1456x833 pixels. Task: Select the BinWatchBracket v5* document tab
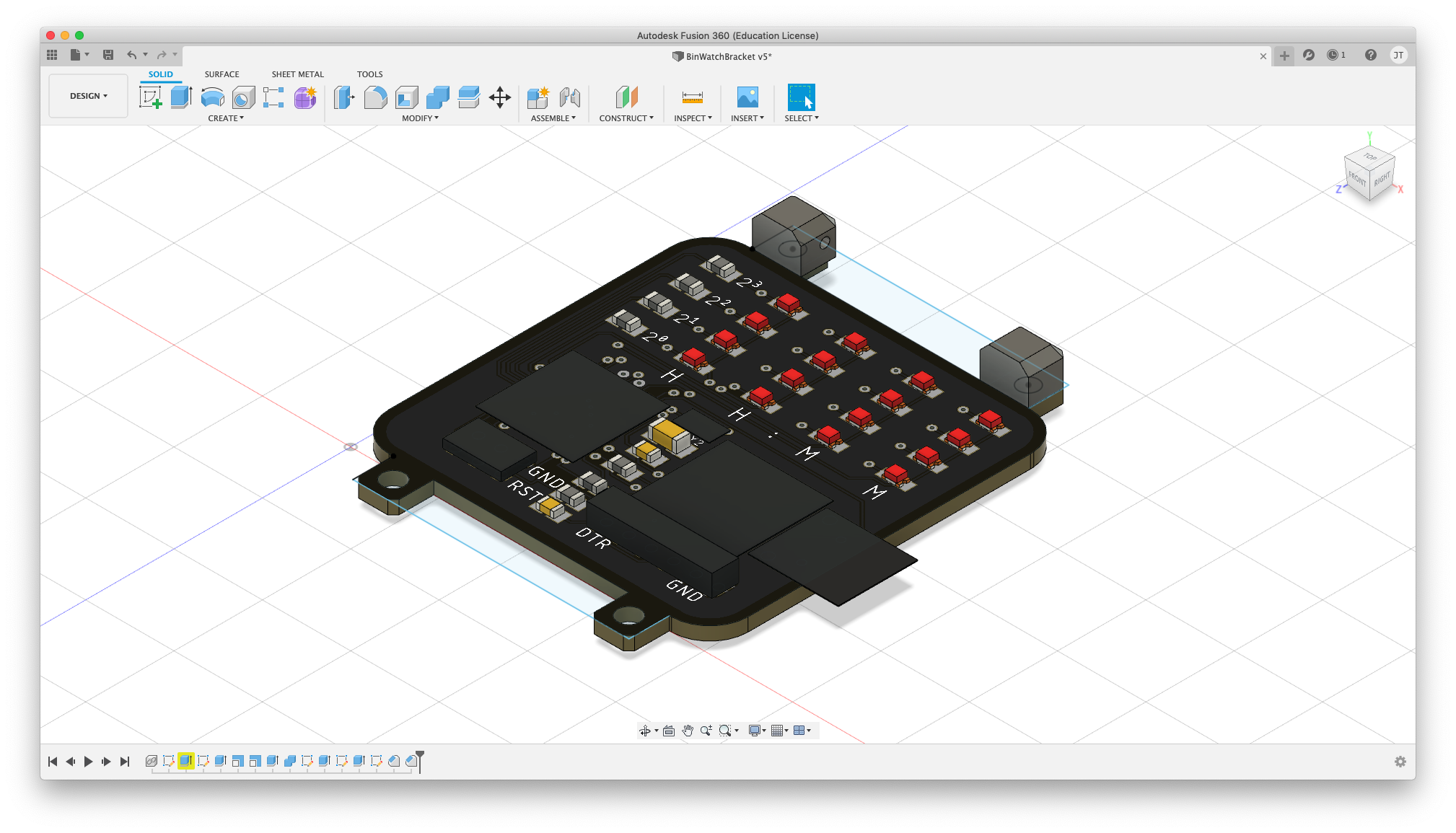(x=722, y=56)
